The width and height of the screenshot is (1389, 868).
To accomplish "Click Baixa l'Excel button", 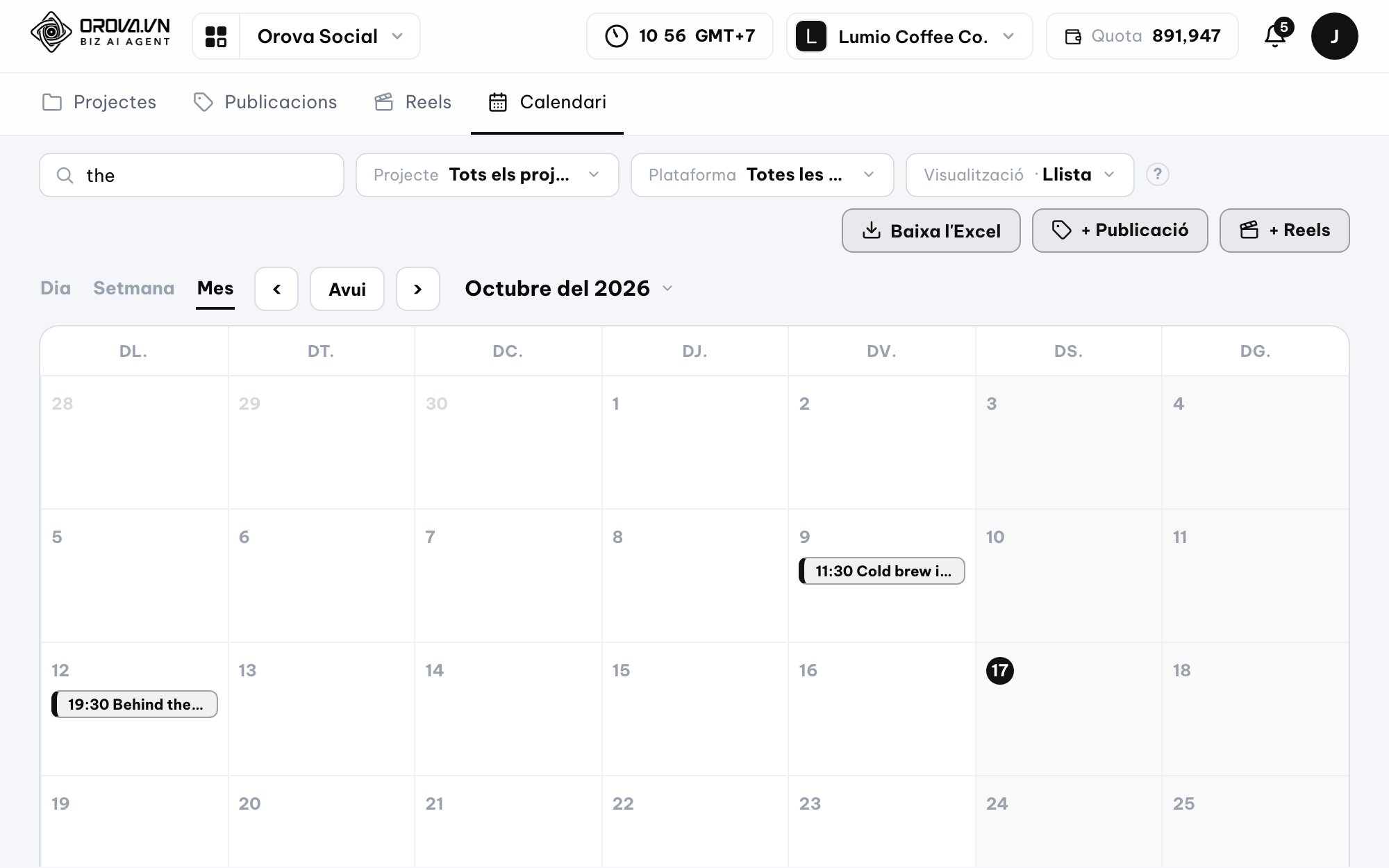I will (x=931, y=231).
